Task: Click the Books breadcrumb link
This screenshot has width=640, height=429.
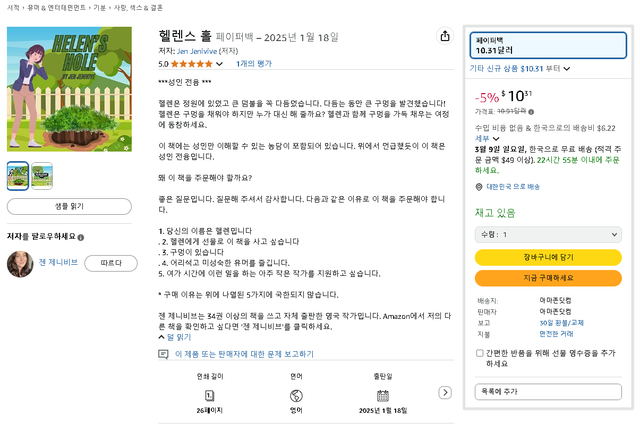Action: tap(13, 8)
